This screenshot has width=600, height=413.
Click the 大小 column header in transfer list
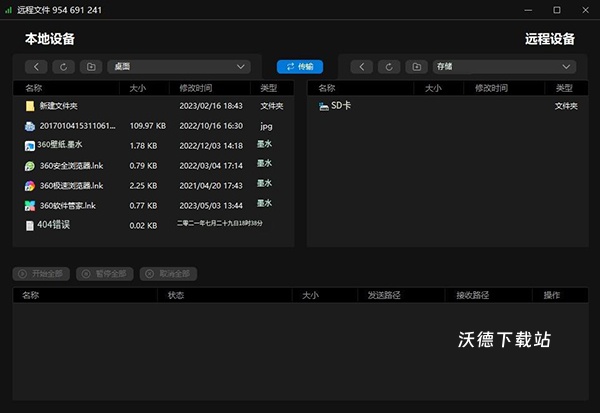pos(310,295)
